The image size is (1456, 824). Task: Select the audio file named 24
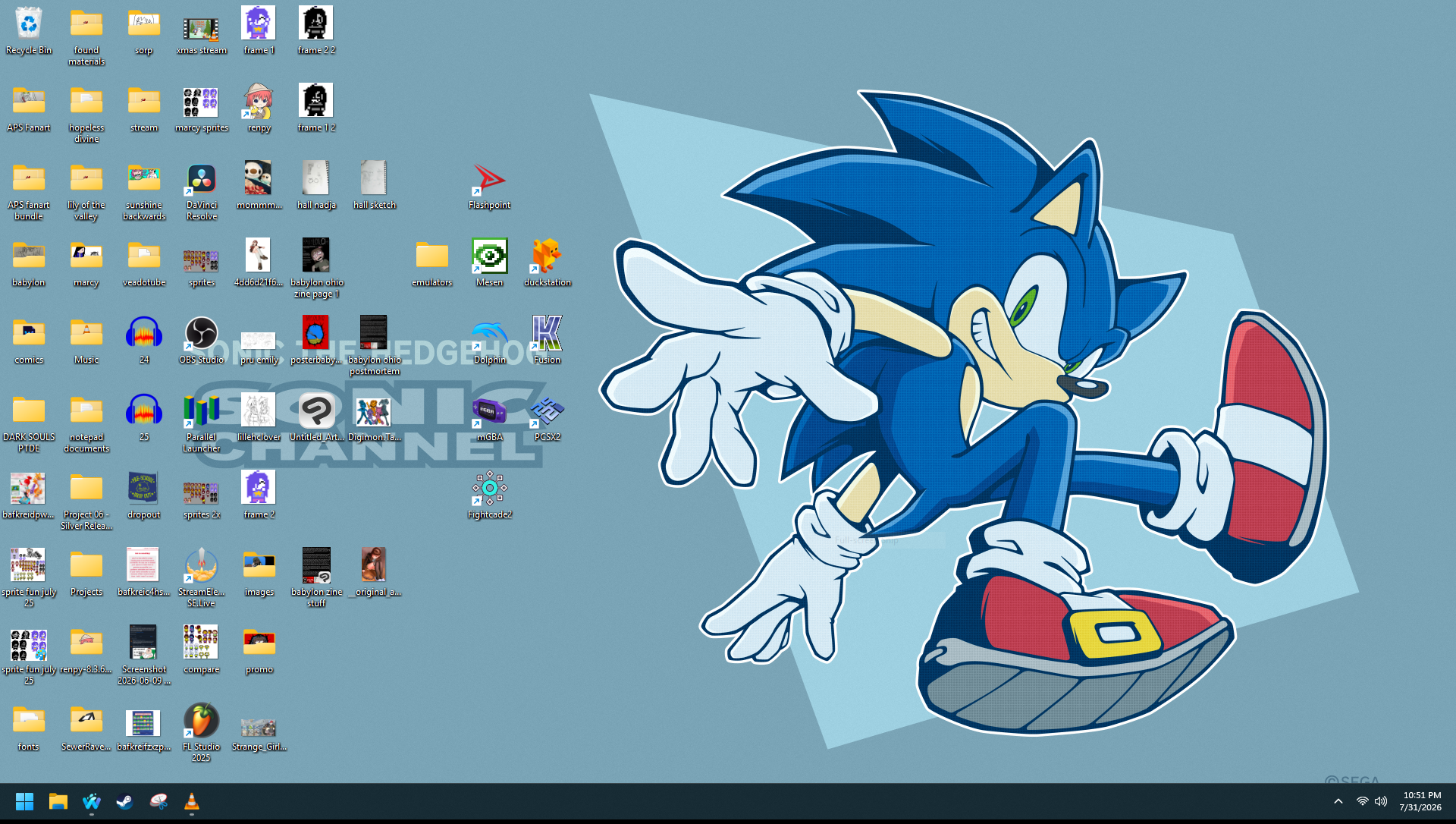pos(144,340)
